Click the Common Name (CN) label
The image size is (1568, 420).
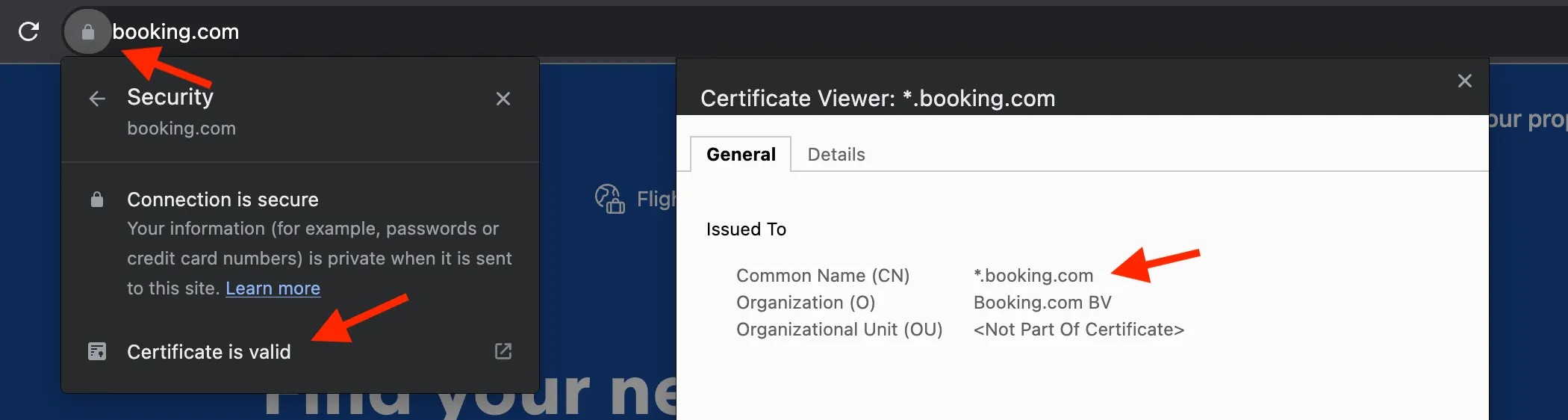[x=823, y=276]
